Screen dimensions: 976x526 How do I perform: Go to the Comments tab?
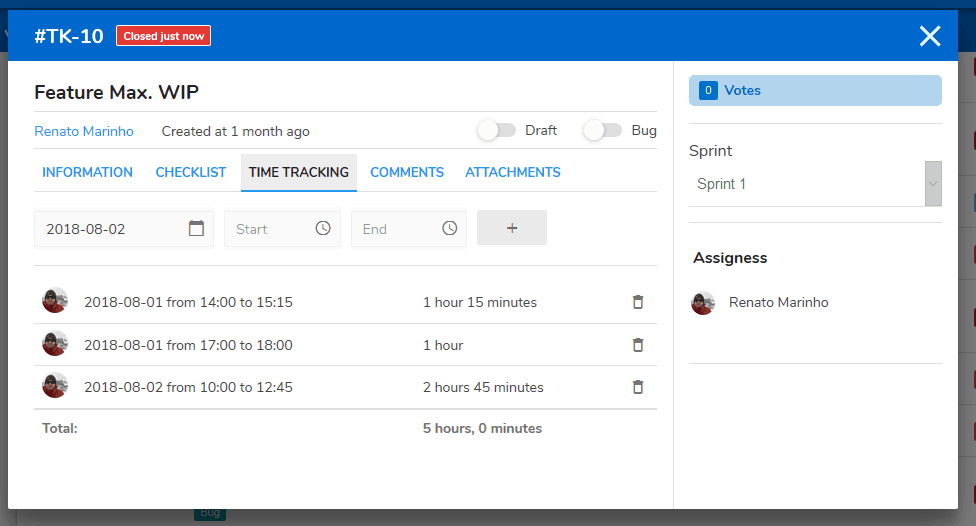point(407,173)
